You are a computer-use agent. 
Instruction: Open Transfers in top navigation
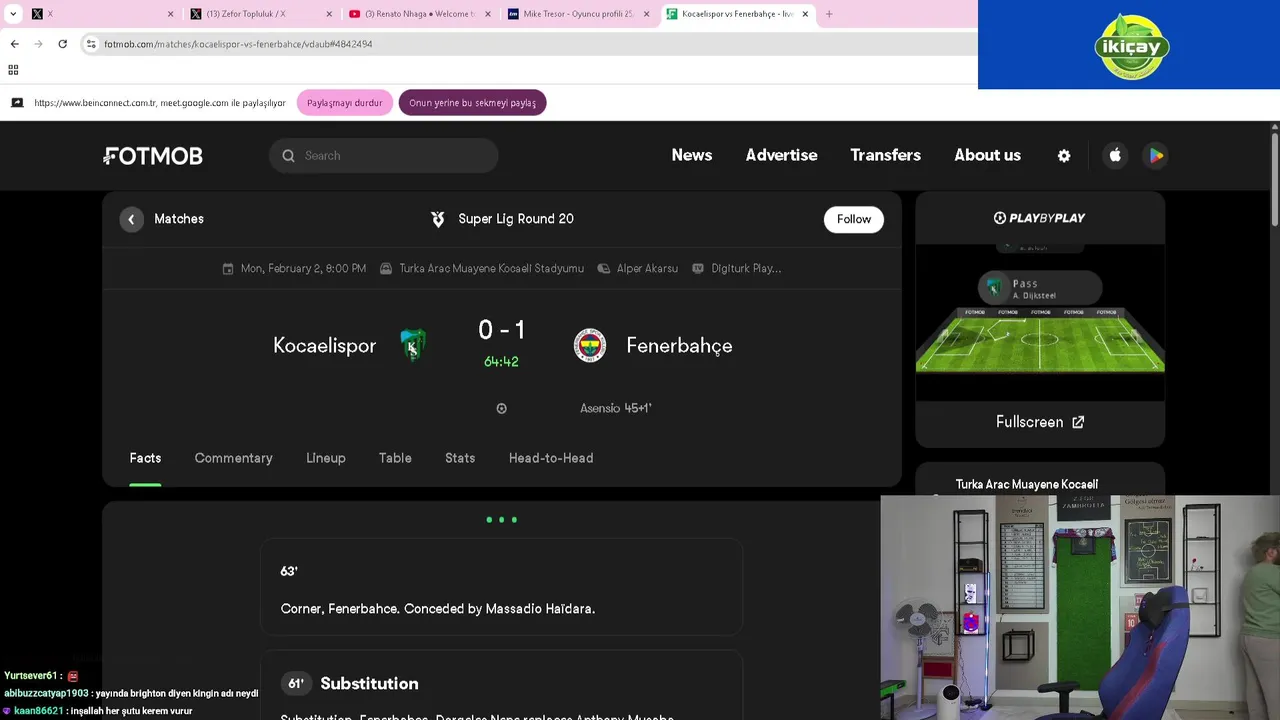point(885,155)
